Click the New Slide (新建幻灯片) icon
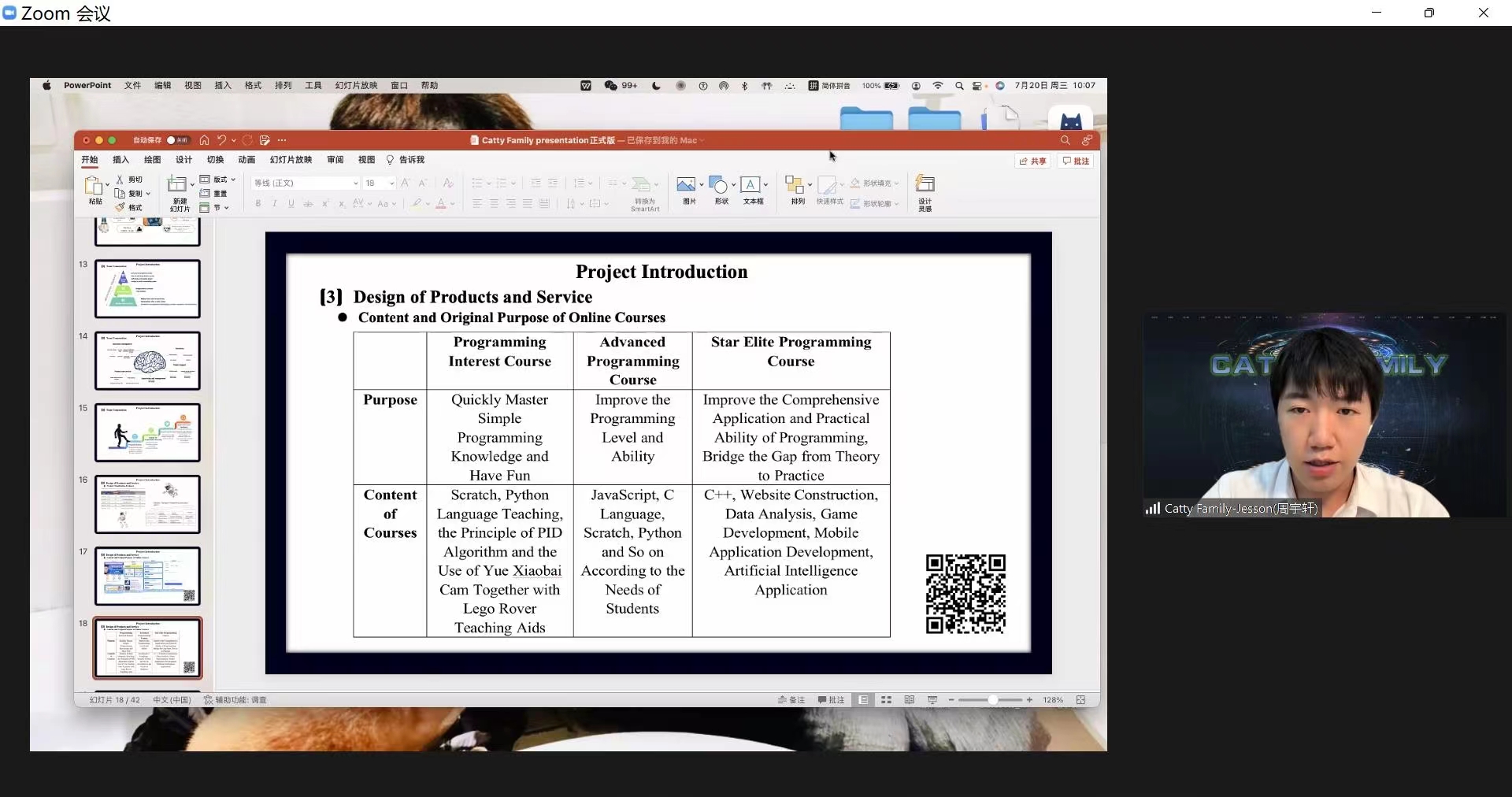Image resolution: width=1512 pixels, height=797 pixels. [178, 186]
